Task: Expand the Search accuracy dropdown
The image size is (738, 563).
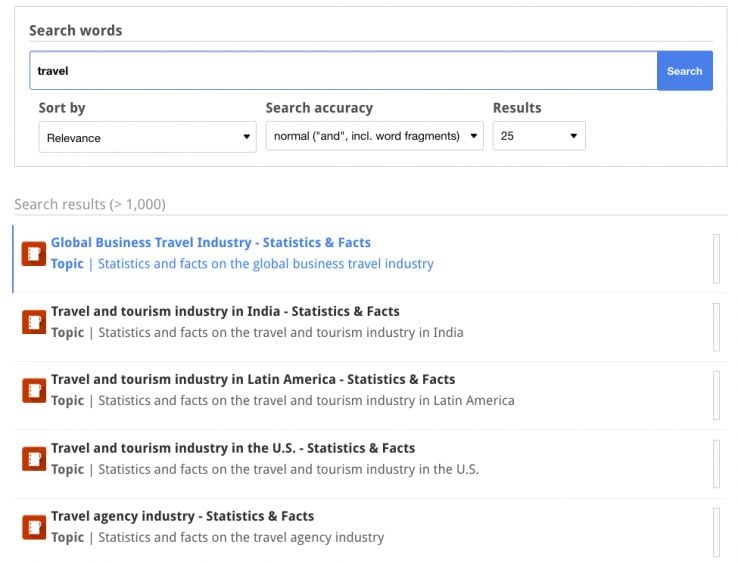Action: (374, 137)
